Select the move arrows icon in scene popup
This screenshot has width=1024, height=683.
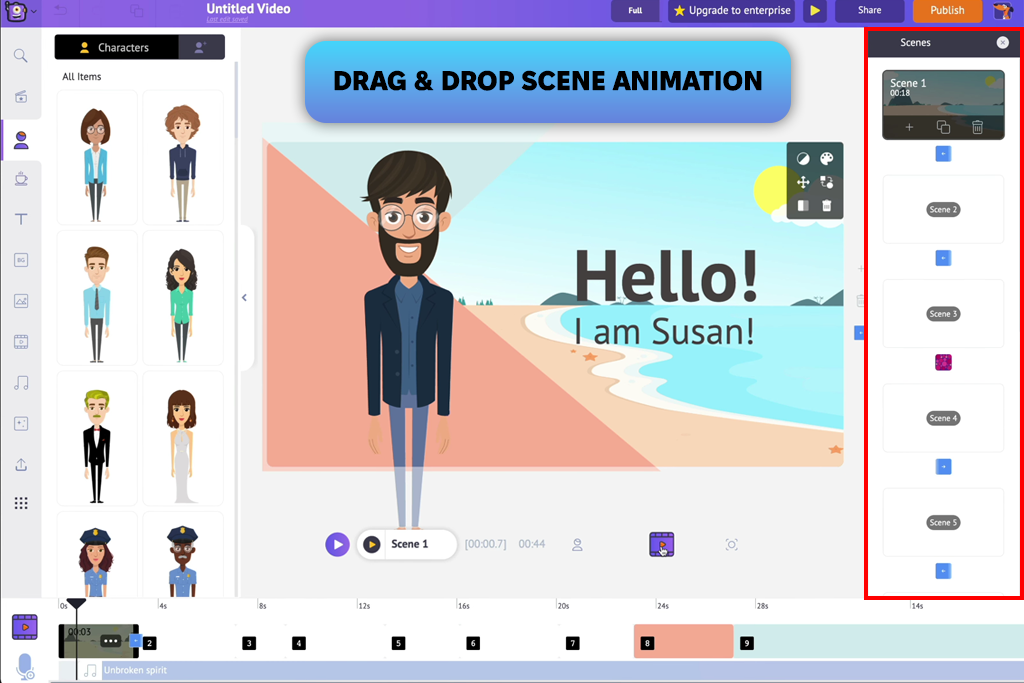803,182
